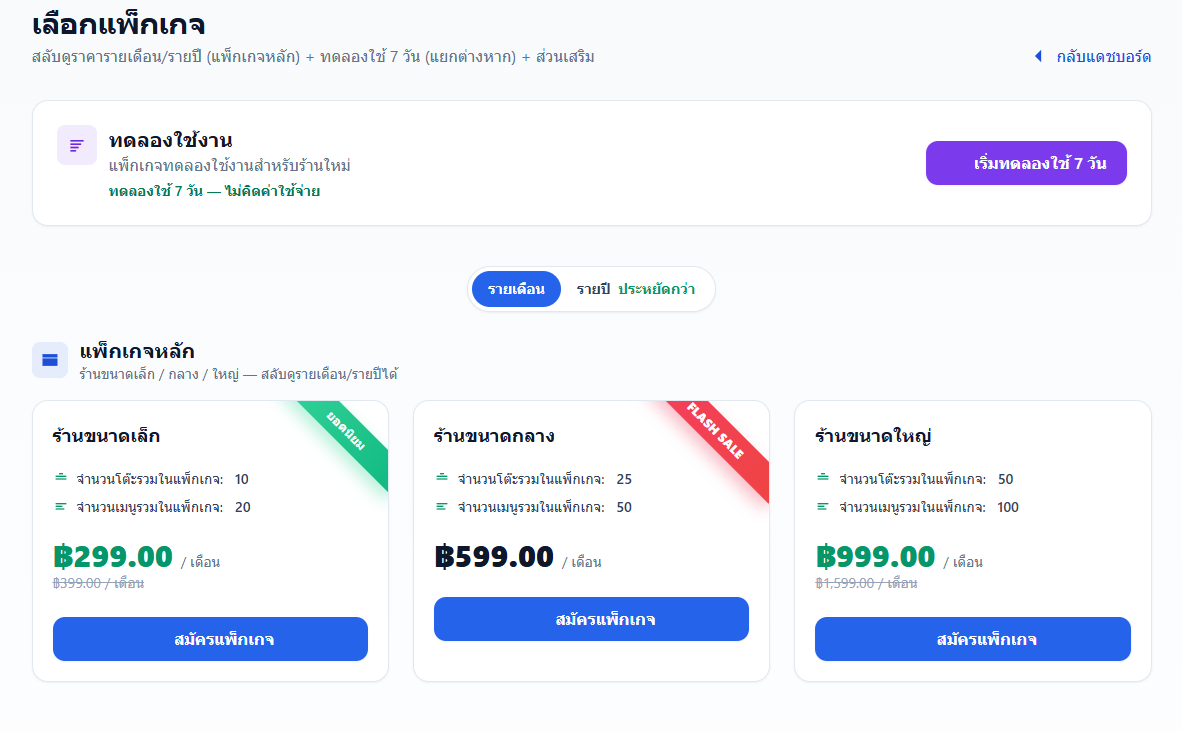The width and height of the screenshot is (1182, 731).
Task: Start the 7-day trial with เริ่มทดลองใช้ 7 วัน
Action: point(1026,163)
